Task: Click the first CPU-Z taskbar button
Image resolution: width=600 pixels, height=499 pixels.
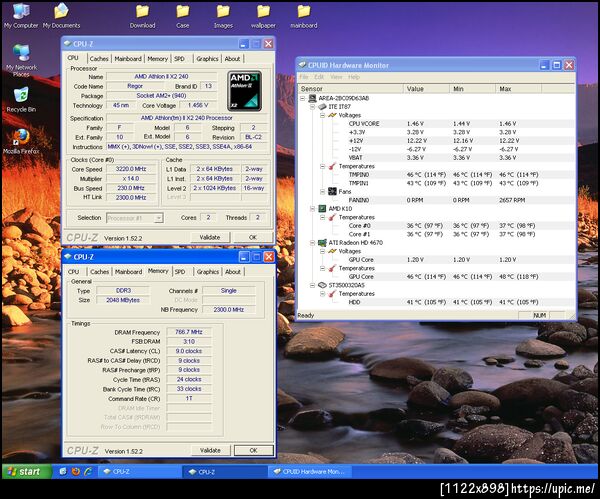Action: pyautogui.click(x=140, y=471)
